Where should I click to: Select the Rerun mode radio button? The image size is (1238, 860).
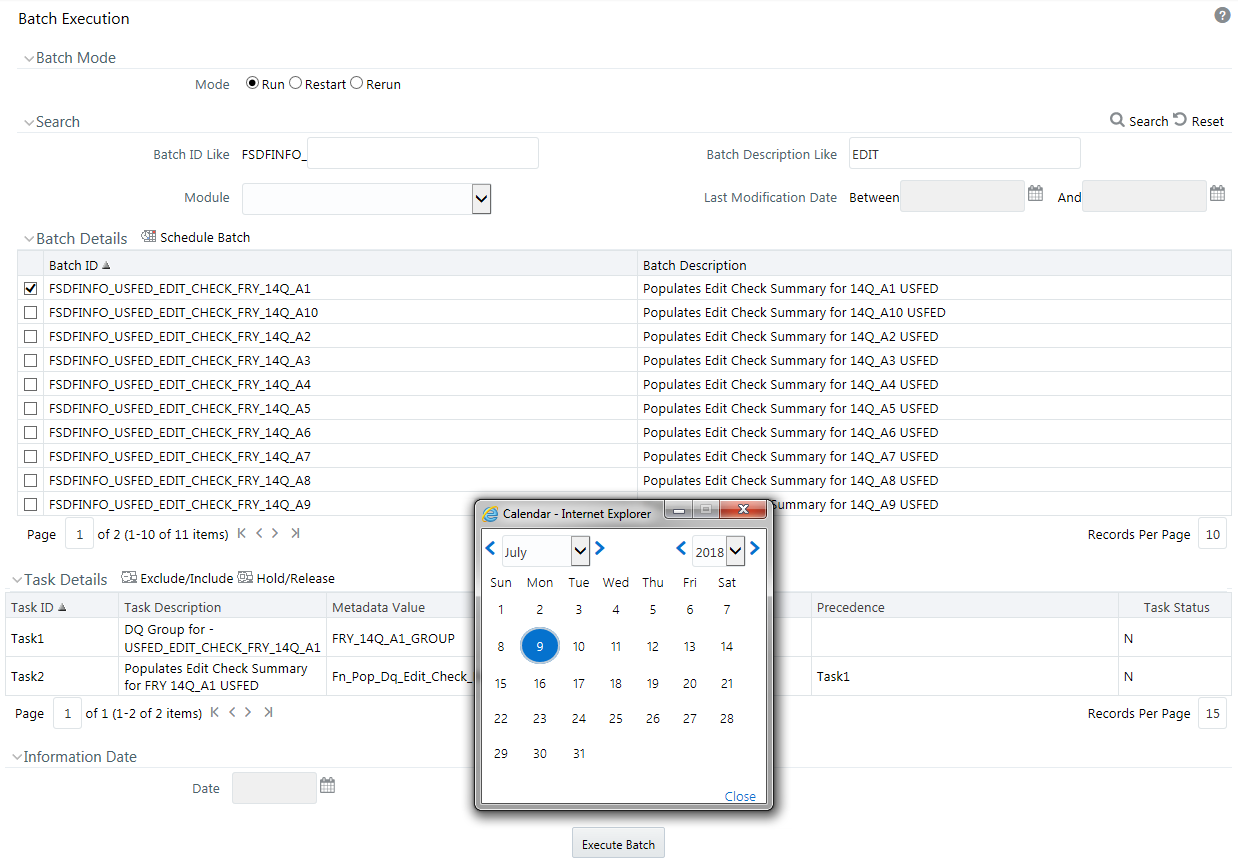click(x=356, y=83)
